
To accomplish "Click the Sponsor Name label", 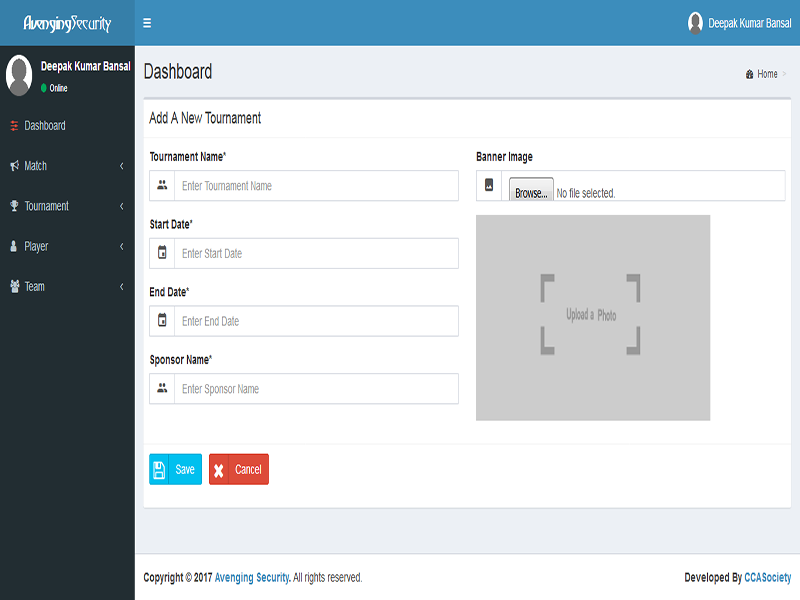I will click(181, 360).
